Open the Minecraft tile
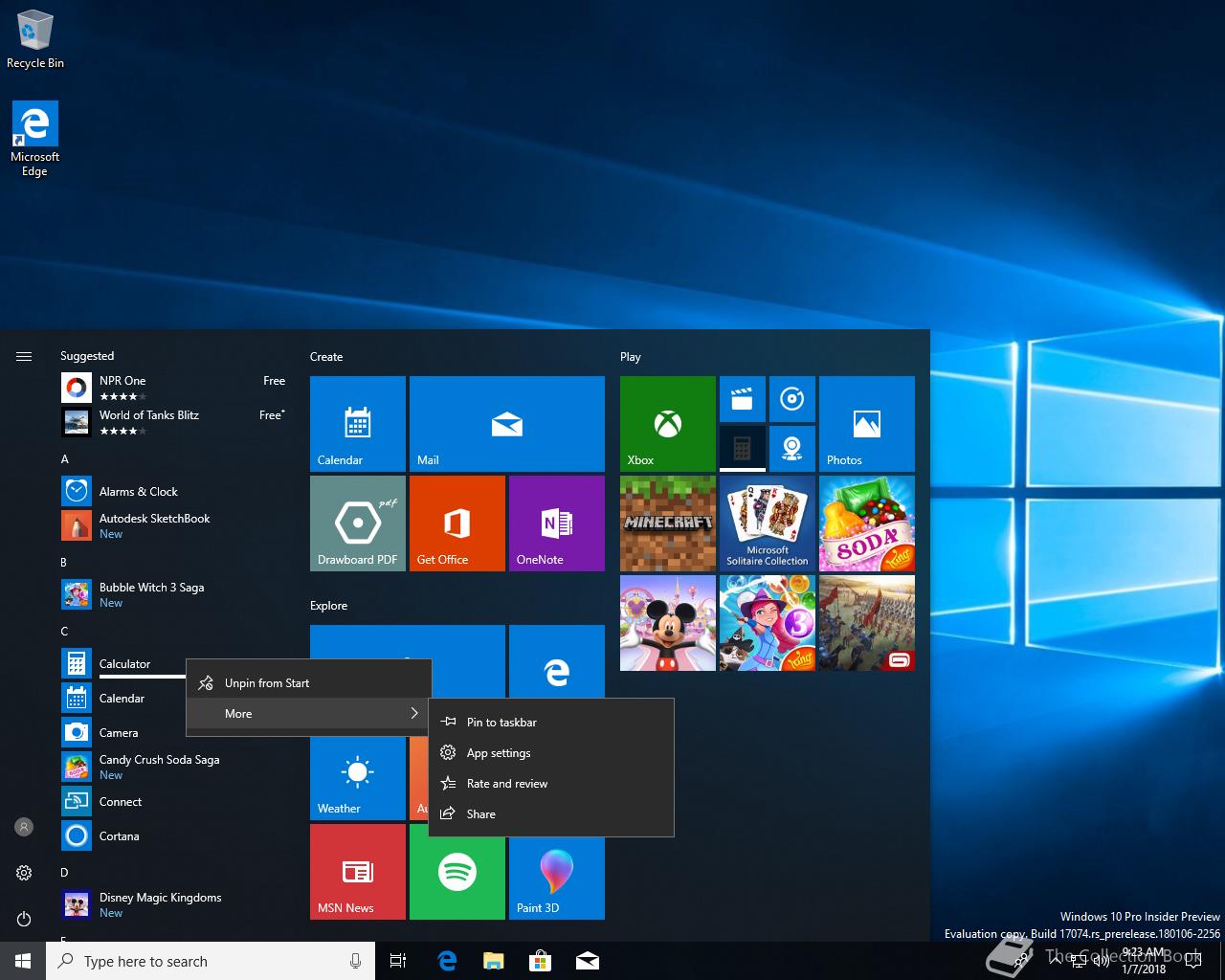This screenshot has height=980, width=1225. point(668,523)
